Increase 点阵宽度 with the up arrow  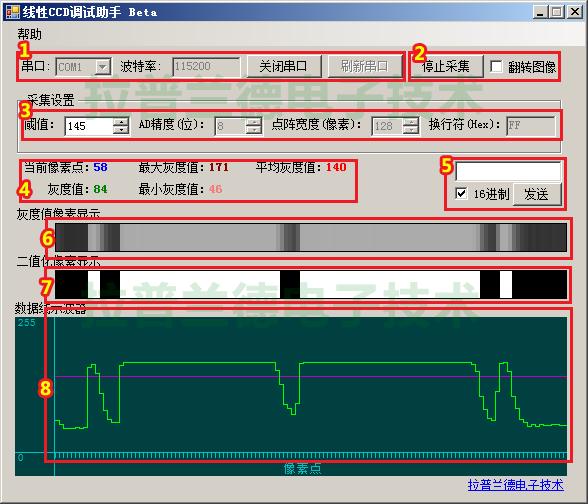pyautogui.click(x=411, y=122)
